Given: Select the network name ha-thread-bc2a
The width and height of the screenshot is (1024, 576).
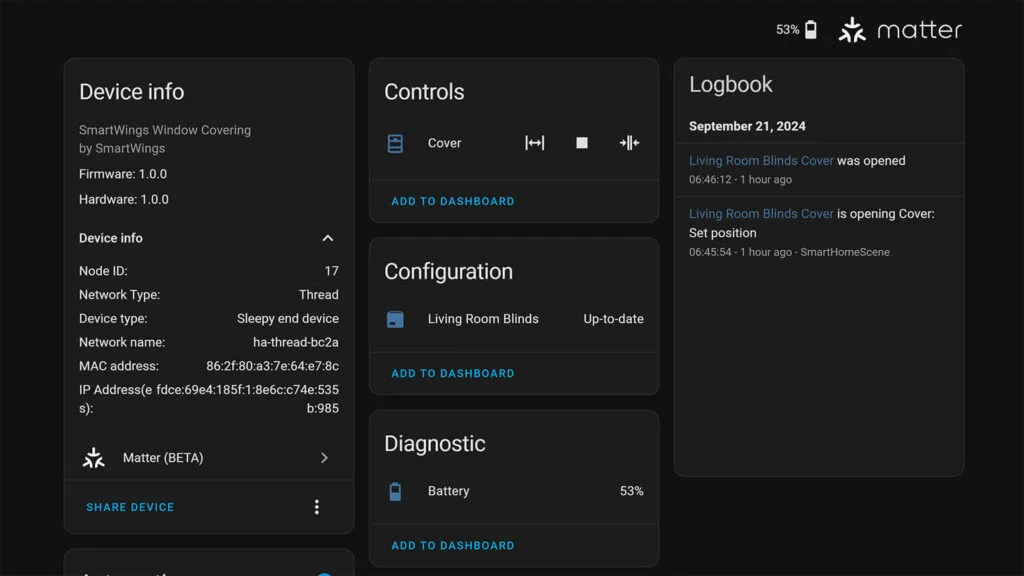Looking at the screenshot, I should (295, 342).
